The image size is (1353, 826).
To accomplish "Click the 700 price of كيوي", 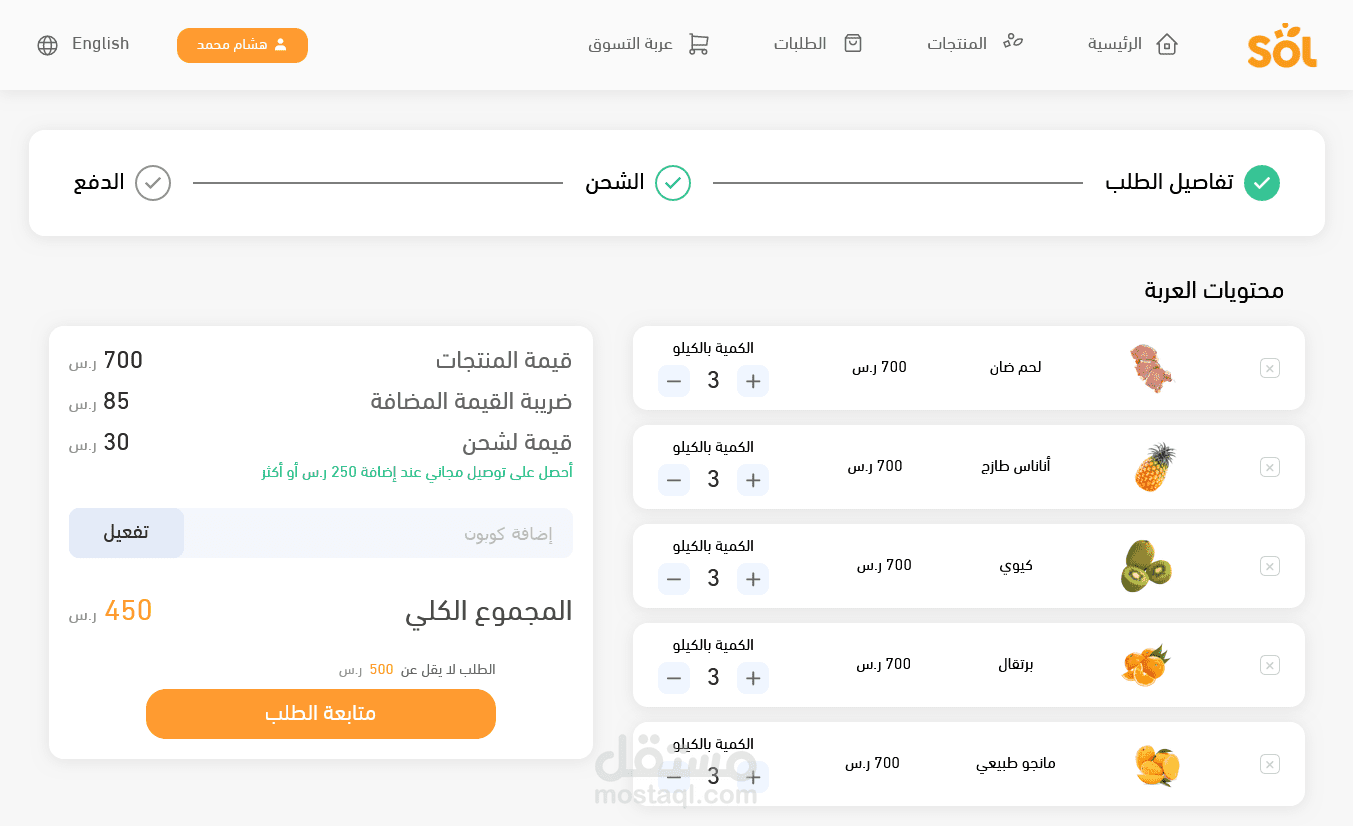I will pos(884,565).
